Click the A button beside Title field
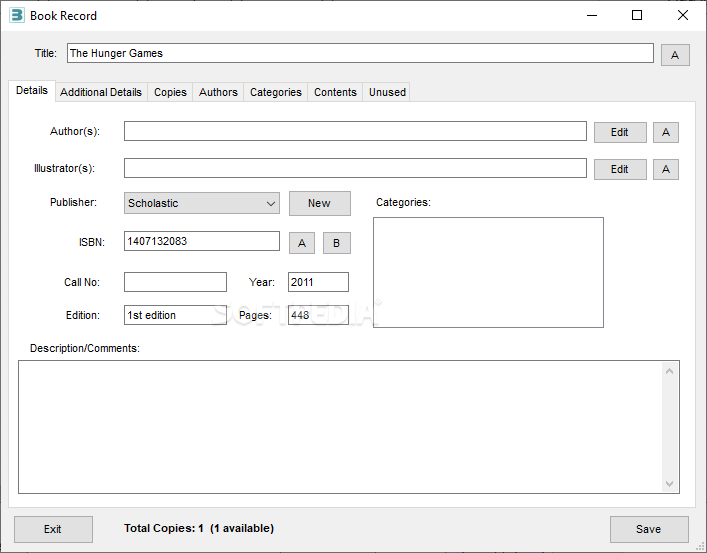The width and height of the screenshot is (707, 553). coord(675,55)
